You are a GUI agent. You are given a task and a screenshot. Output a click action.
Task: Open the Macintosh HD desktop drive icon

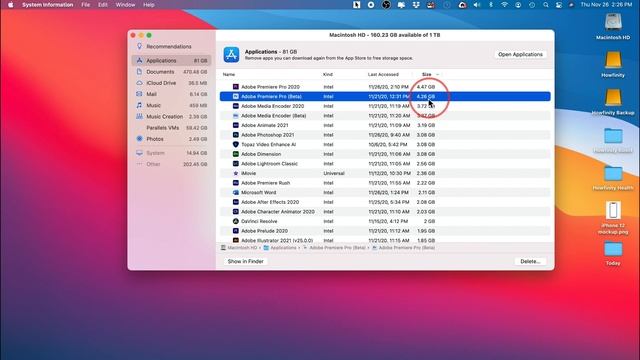[x=613, y=23]
